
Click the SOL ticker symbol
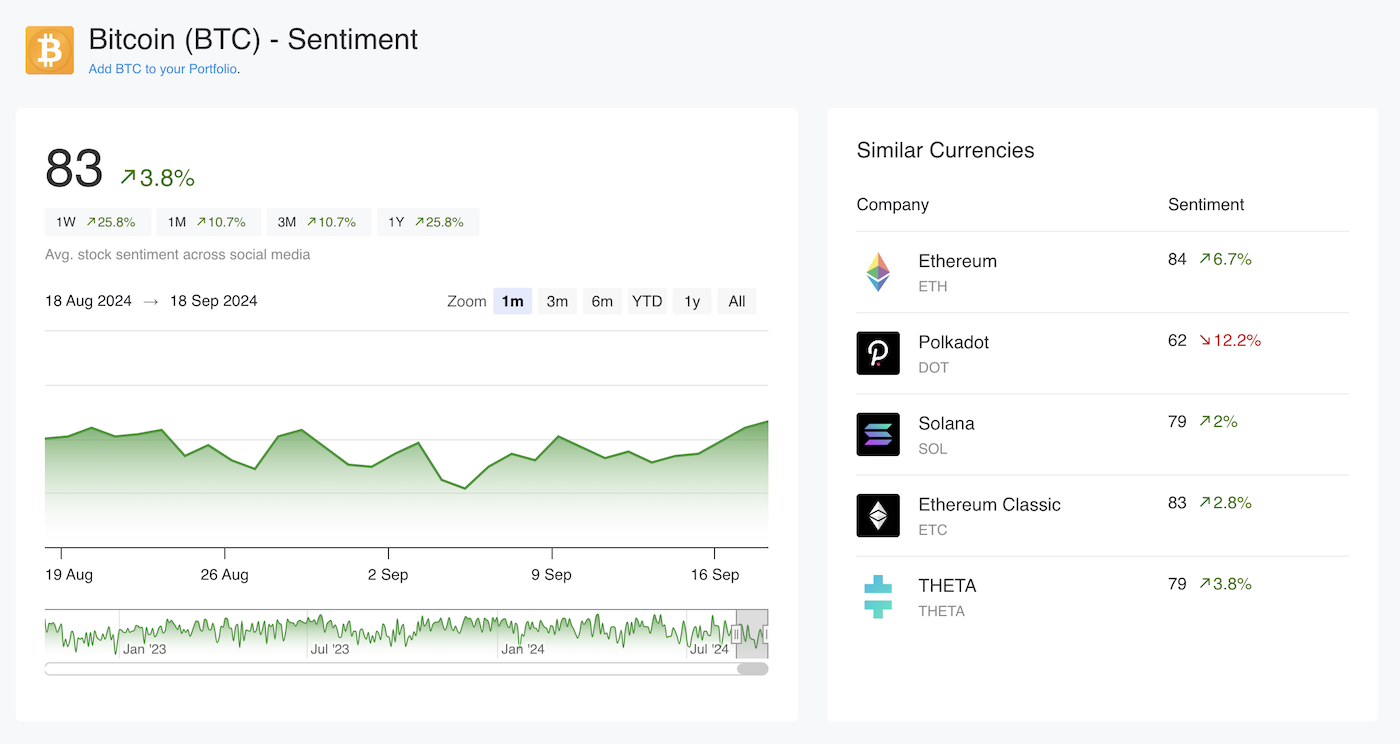pyautogui.click(x=933, y=448)
